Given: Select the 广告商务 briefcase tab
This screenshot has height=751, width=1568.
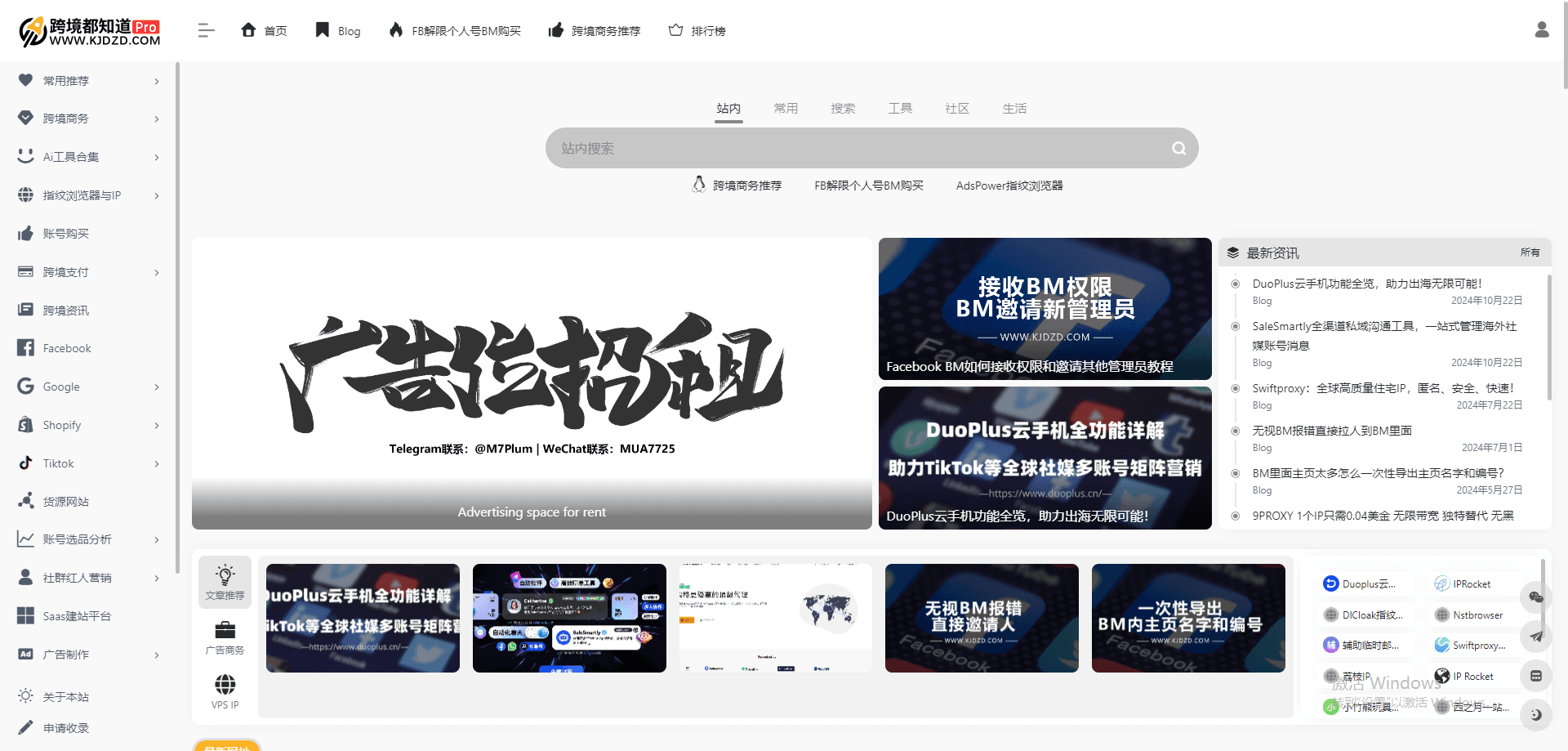Looking at the screenshot, I should 225,638.
